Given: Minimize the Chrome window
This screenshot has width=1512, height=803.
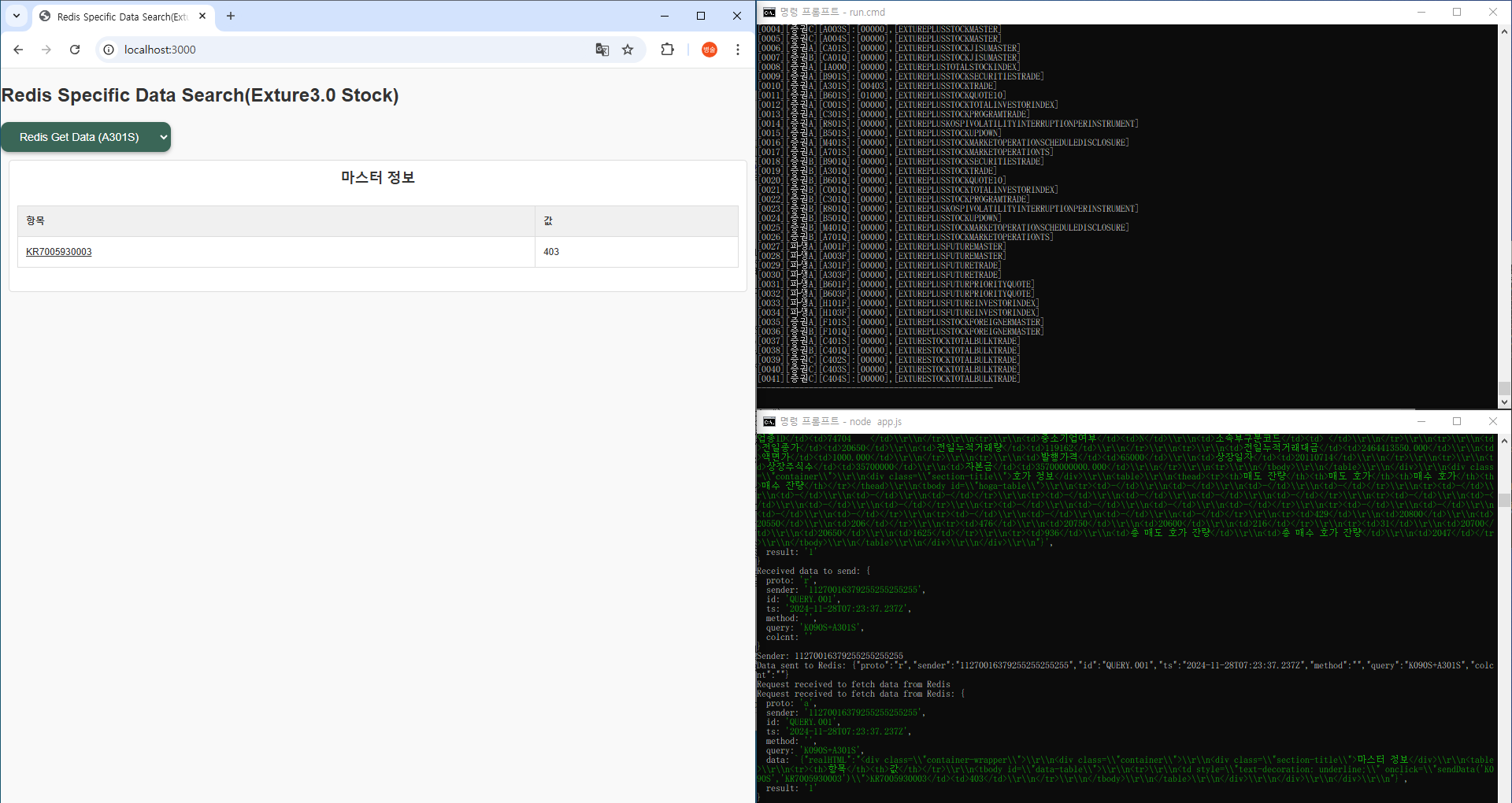Looking at the screenshot, I should pos(665,16).
